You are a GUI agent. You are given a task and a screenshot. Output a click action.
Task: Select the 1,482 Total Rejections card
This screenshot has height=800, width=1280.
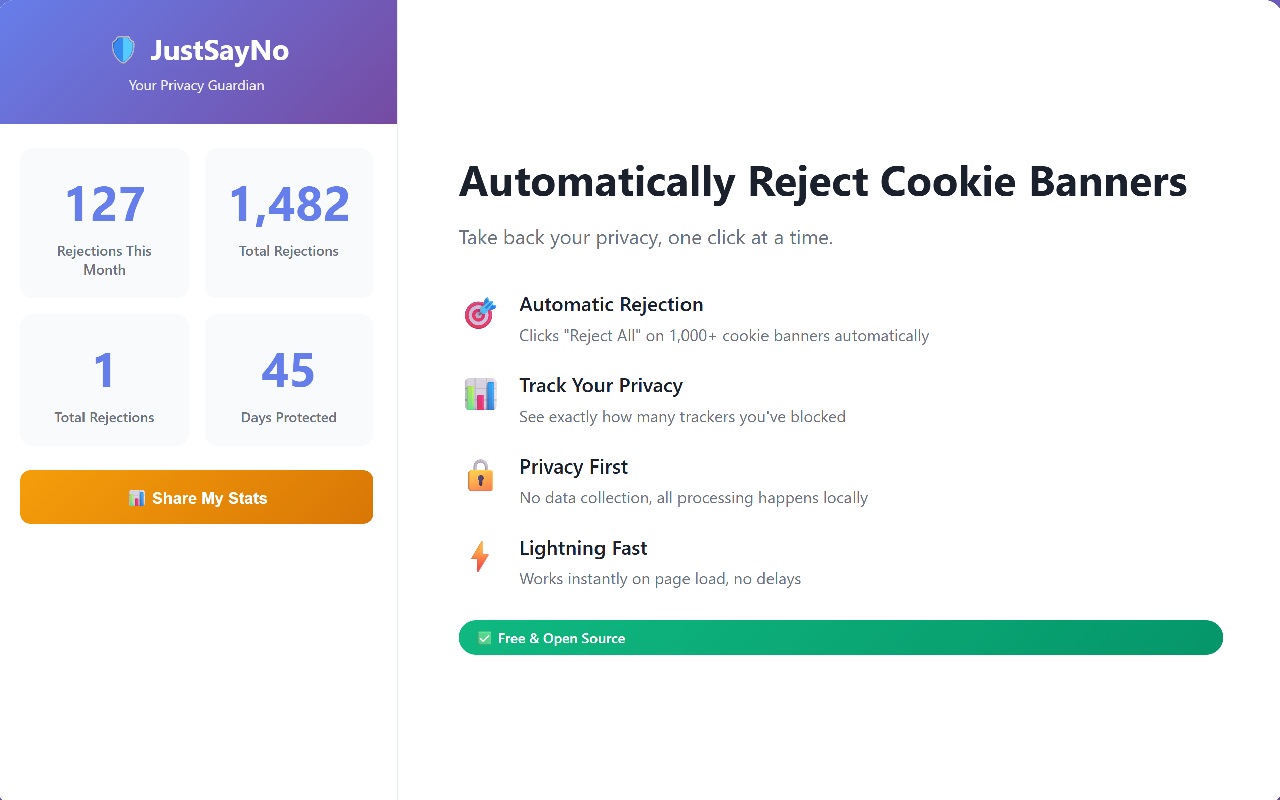point(289,223)
